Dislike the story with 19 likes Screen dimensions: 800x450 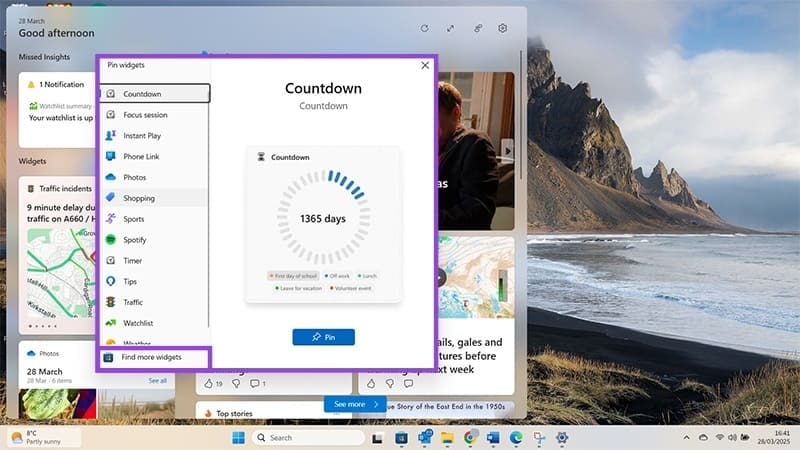[x=236, y=383]
